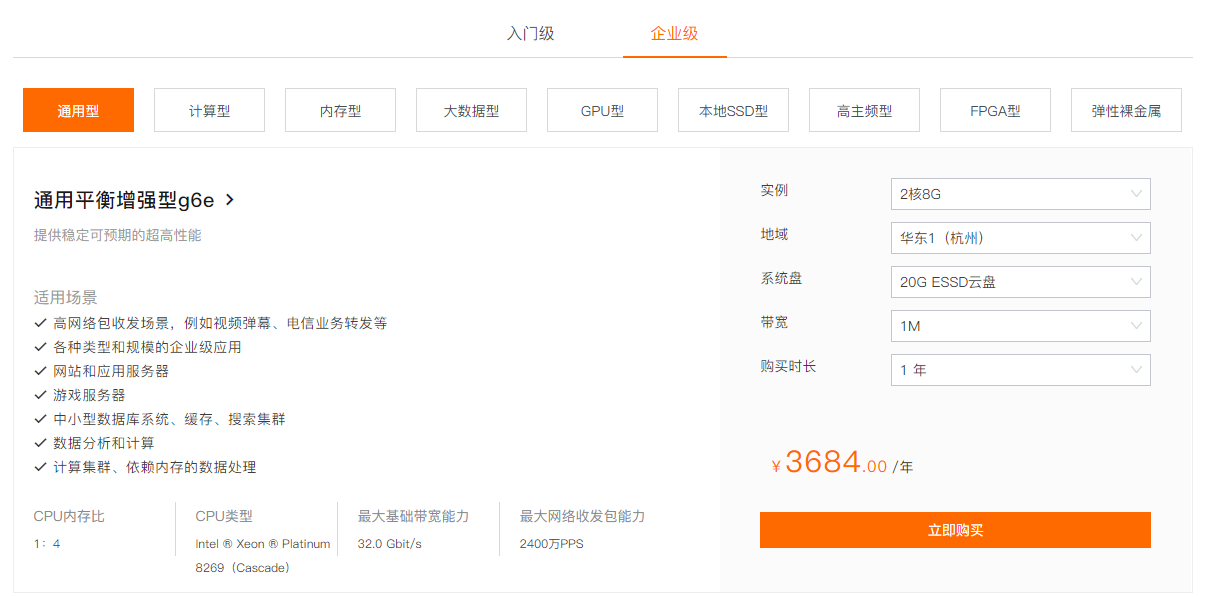Image resolution: width=1206 pixels, height=597 pixels.
Task: Select the FPGA型 category
Action: [x=995, y=110]
